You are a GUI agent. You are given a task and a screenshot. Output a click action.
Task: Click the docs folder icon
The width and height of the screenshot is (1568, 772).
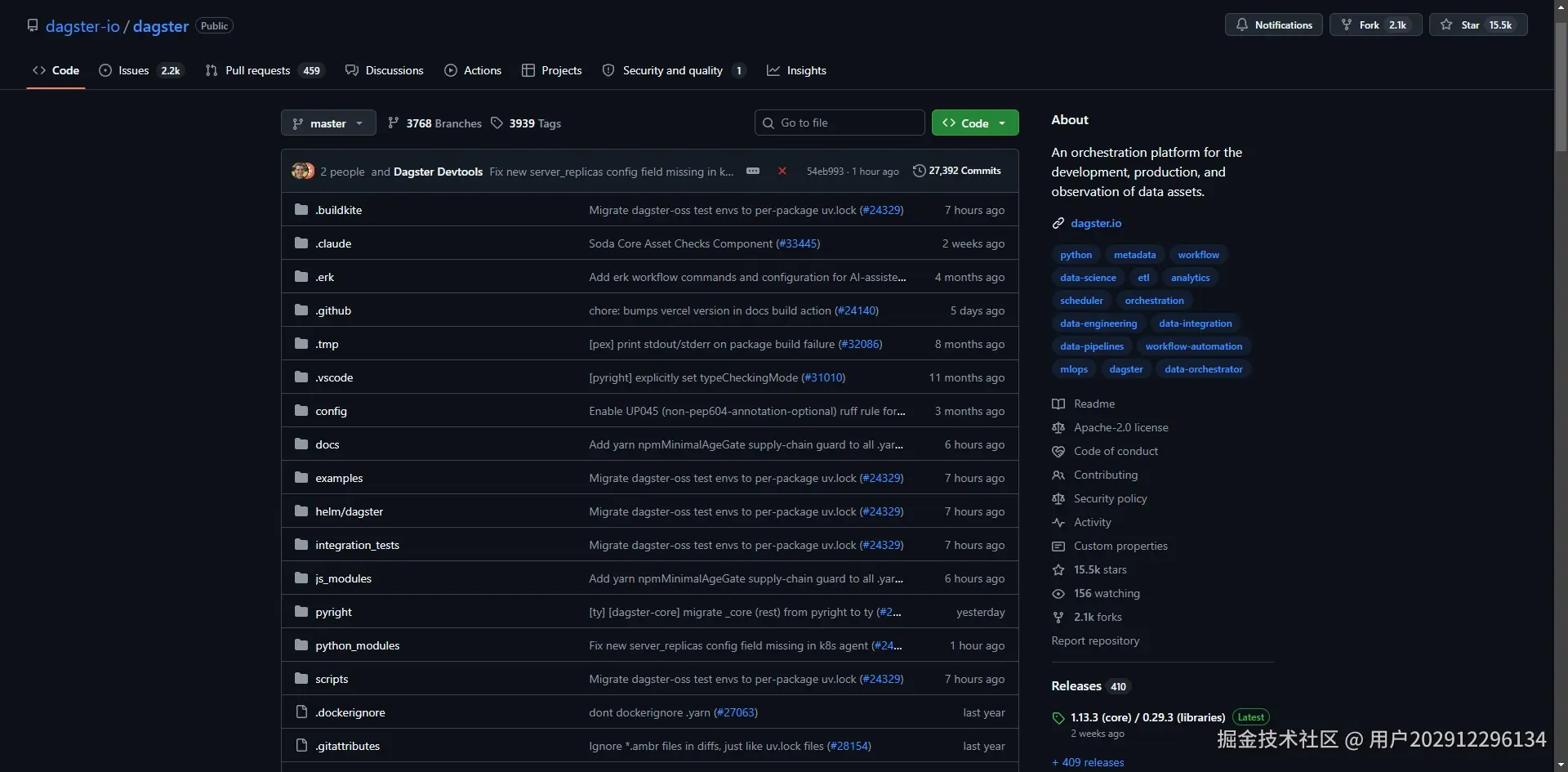(x=301, y=444)
